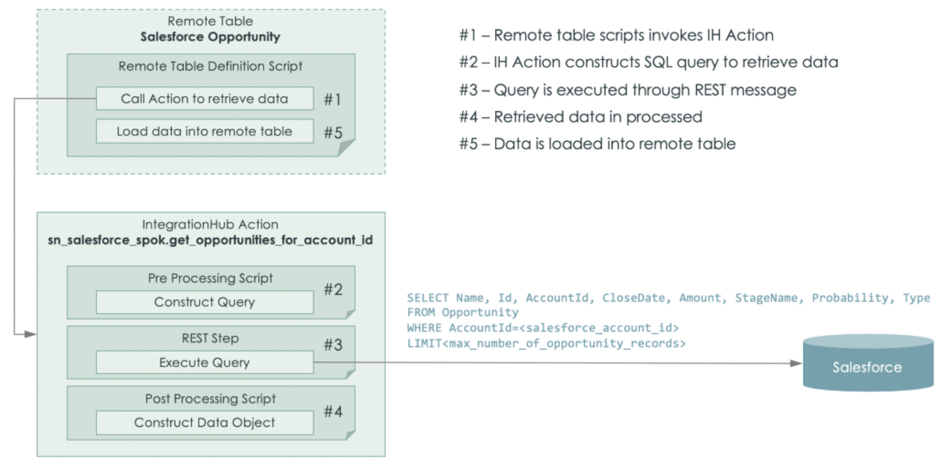Image resolution: width=950 pixels, height=465 pixels.
Task: Select the 'Load data into remote table' box
Action: tap(205, 131)
